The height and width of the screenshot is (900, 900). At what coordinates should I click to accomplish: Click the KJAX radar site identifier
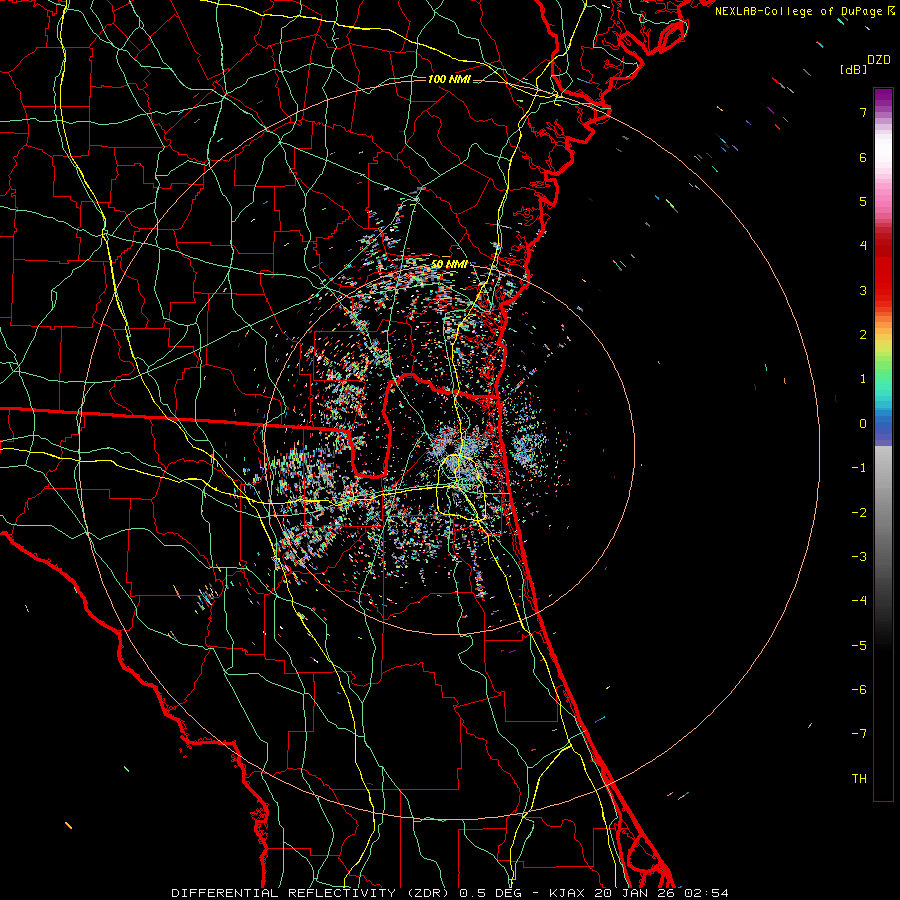(567, 893)
